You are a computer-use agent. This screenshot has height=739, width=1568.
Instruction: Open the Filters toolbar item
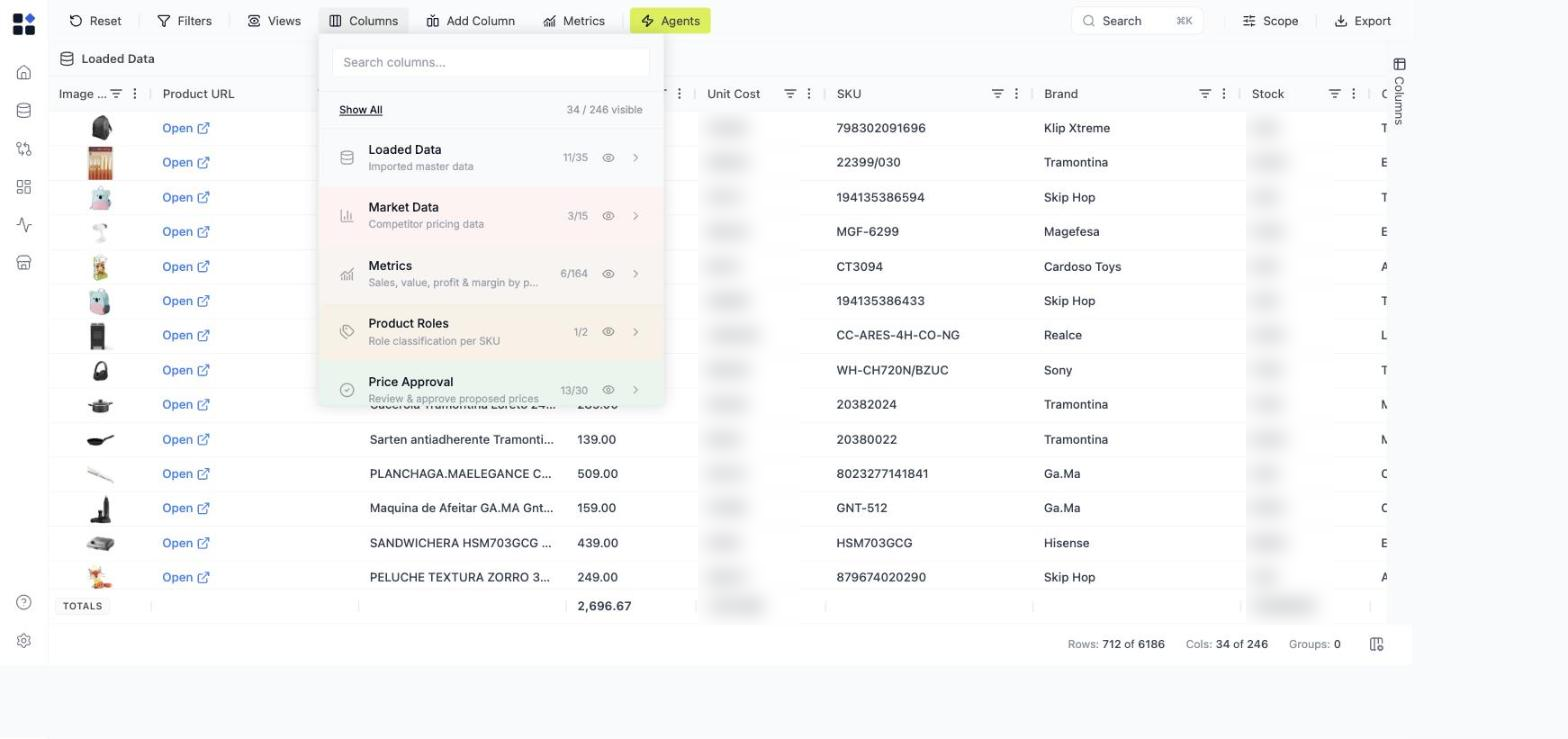[185, 21]
